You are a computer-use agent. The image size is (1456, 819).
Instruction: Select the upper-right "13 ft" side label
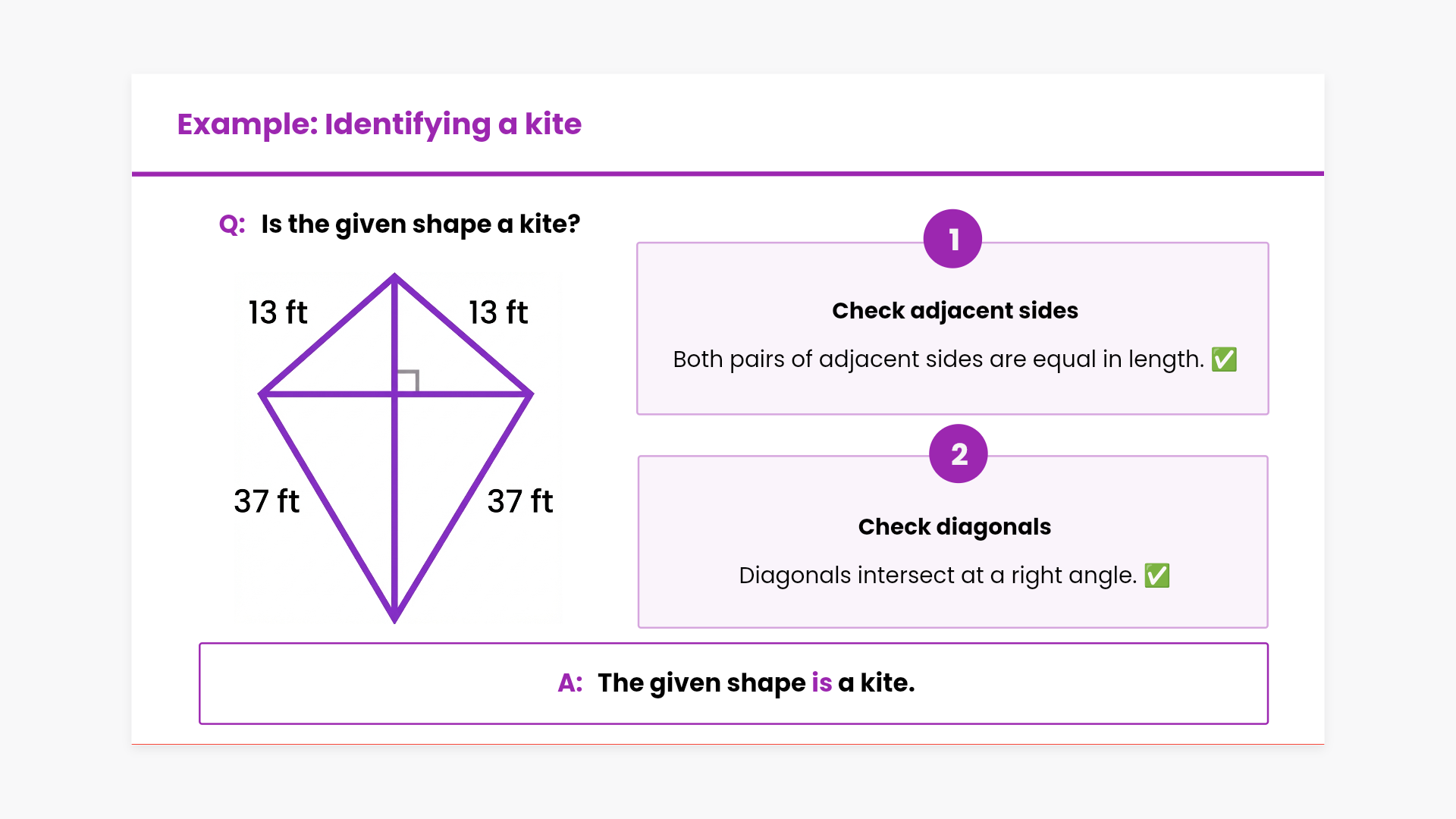click(497, 312)
